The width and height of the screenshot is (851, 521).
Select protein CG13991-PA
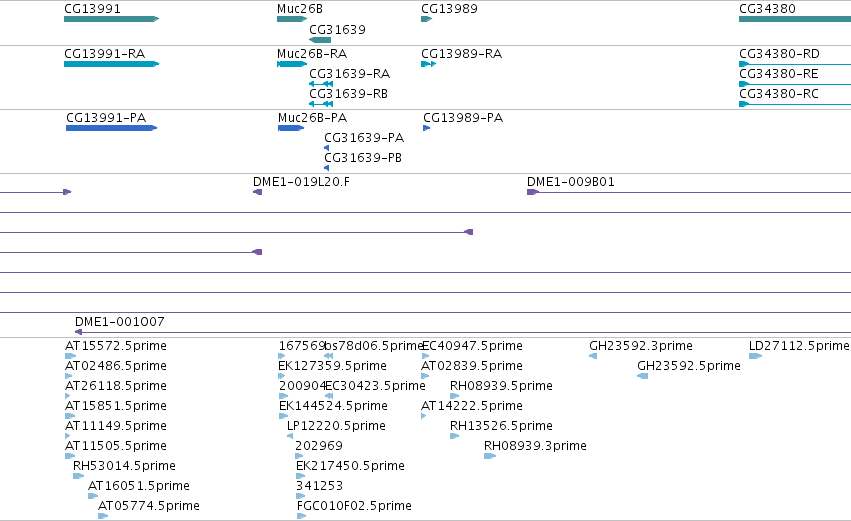(x=106, y=118)
